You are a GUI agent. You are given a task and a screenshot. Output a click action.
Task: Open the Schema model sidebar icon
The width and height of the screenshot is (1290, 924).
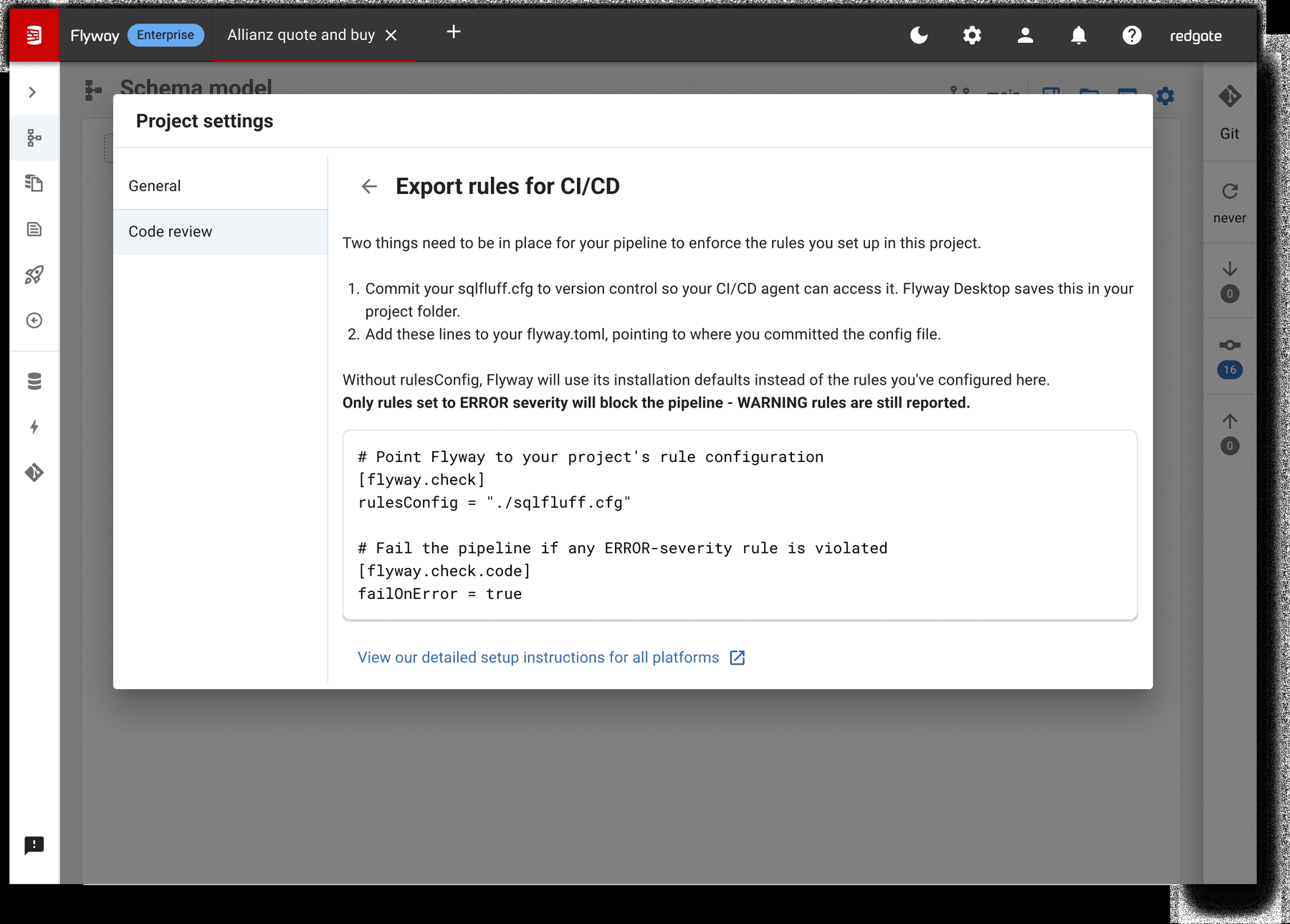pyautogui.click(x=34, y=138)
